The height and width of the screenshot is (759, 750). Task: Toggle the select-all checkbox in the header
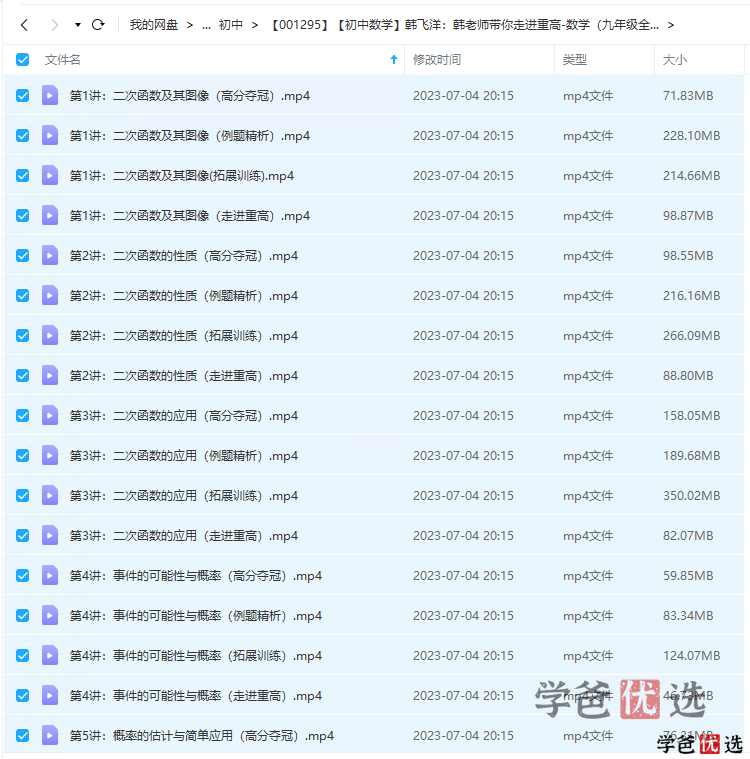tap(22, 60)
